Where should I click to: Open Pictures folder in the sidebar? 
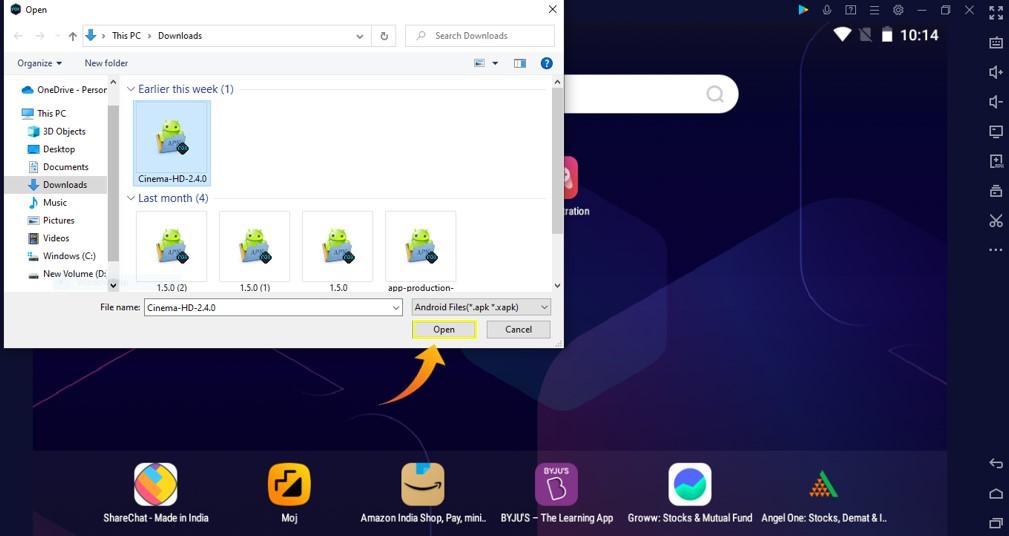coord(51,220)
